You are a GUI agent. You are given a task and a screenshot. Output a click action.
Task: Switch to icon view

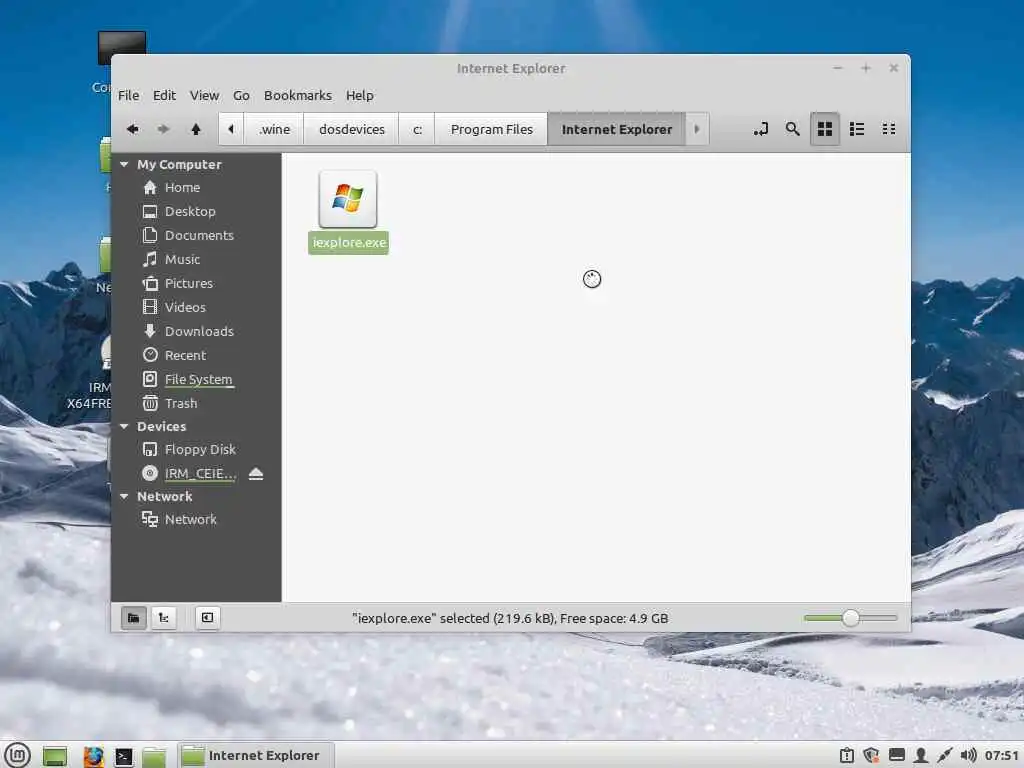click(825, 129)
